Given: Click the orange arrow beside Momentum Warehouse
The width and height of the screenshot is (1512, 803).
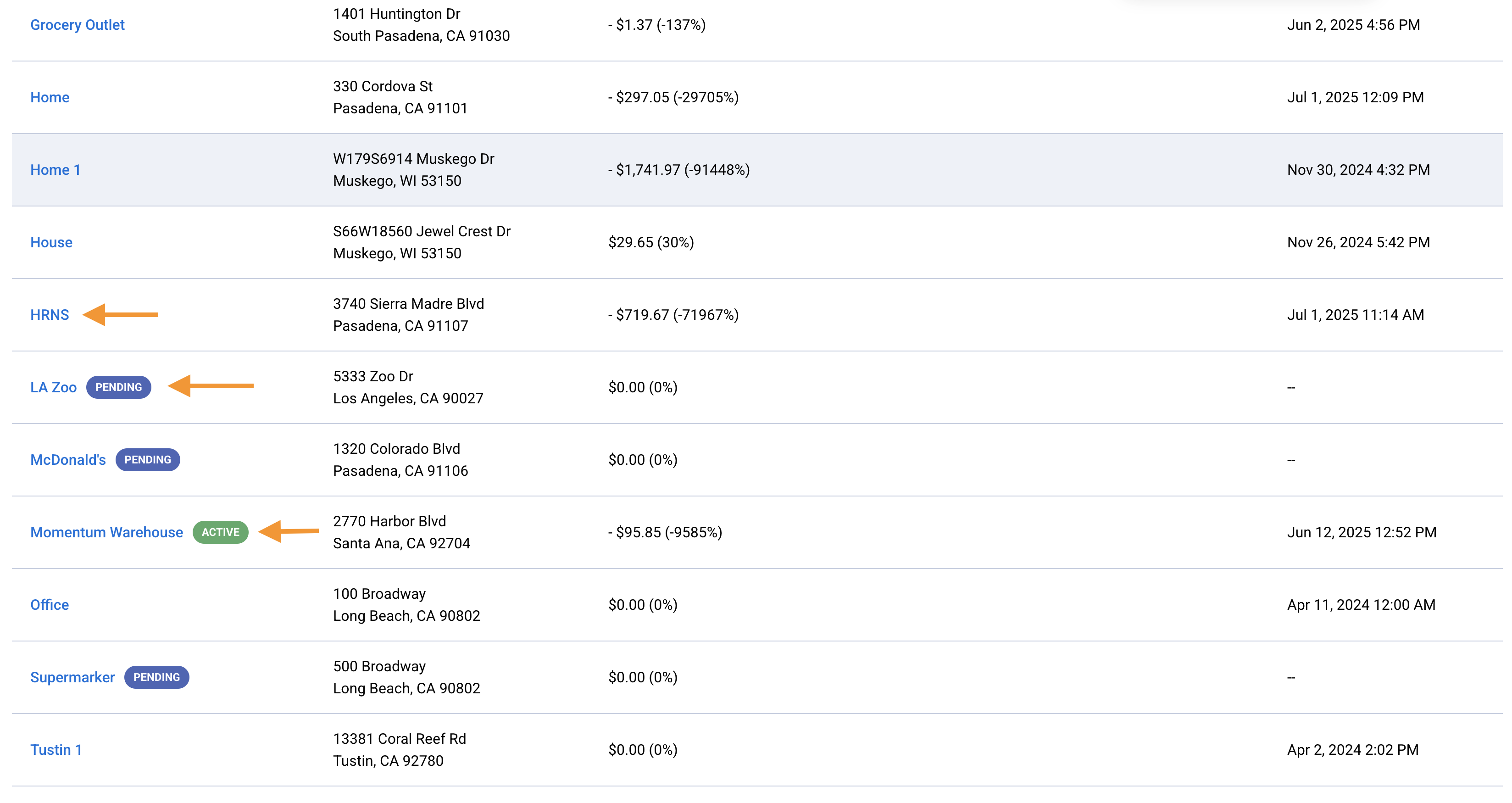Looking at the screenshot, I should tap(289, 531).
